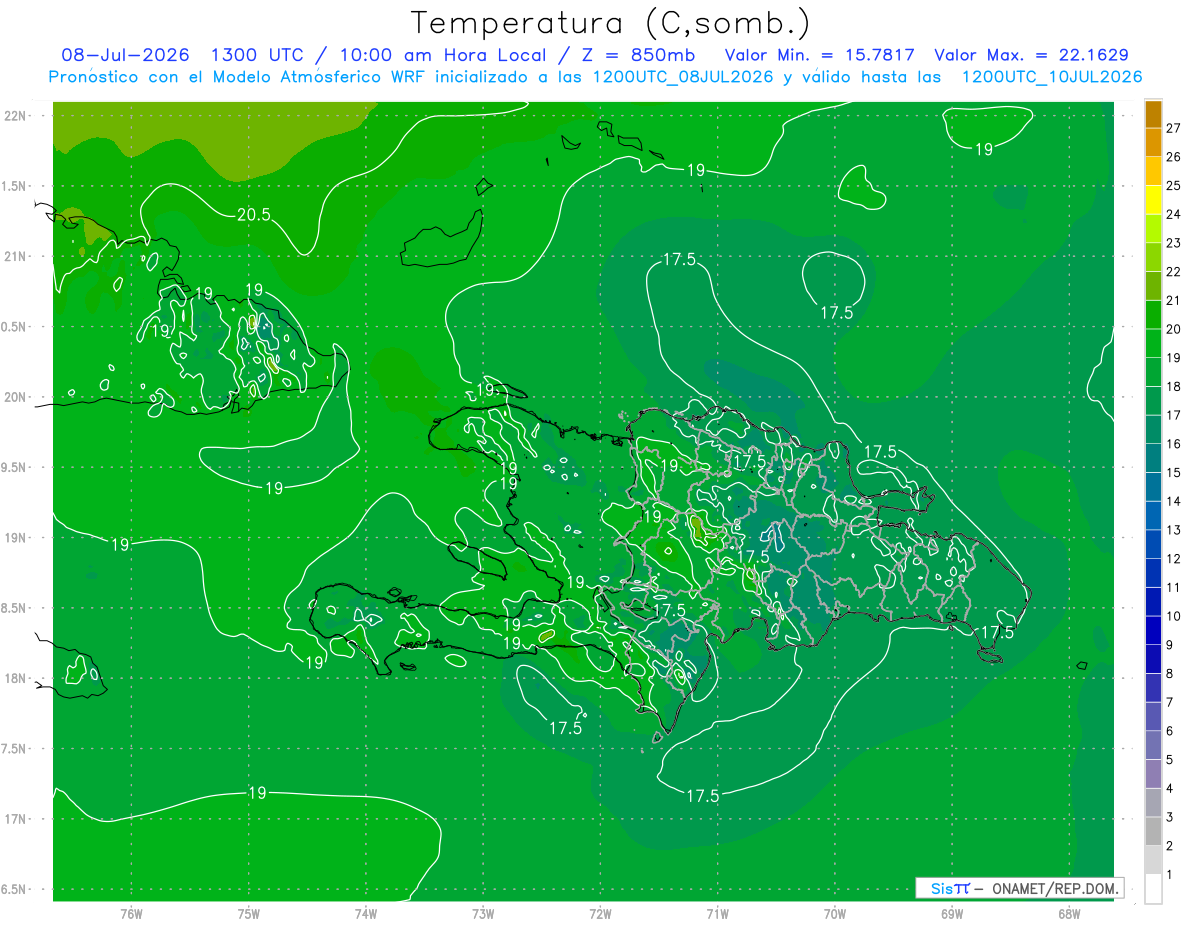
Task: Click the '7.5N' latitude axis label
Action: (15, 749)
